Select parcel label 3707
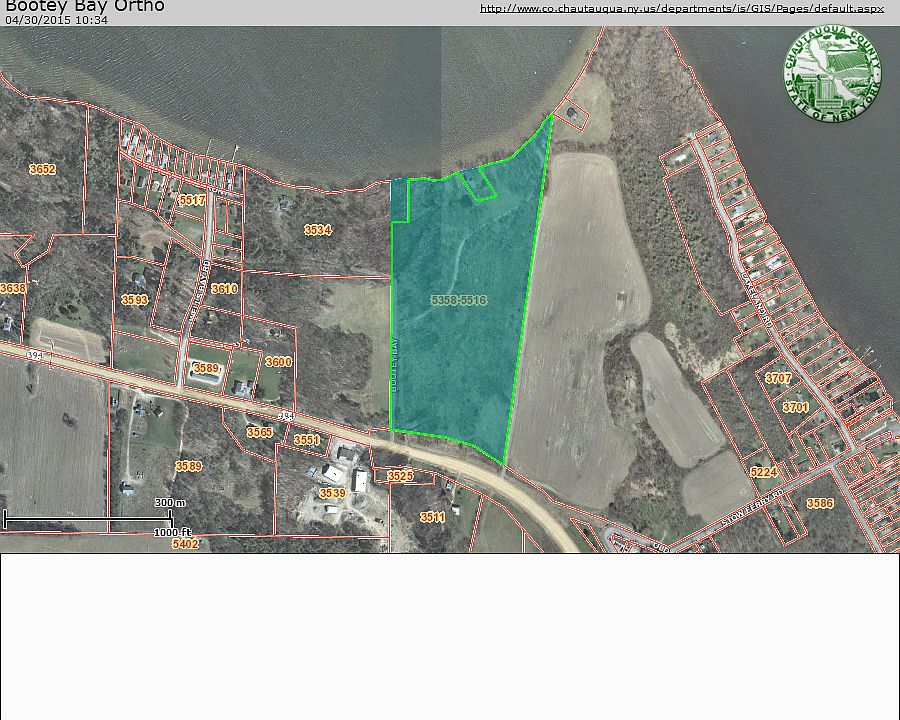 tap(778, 378)
